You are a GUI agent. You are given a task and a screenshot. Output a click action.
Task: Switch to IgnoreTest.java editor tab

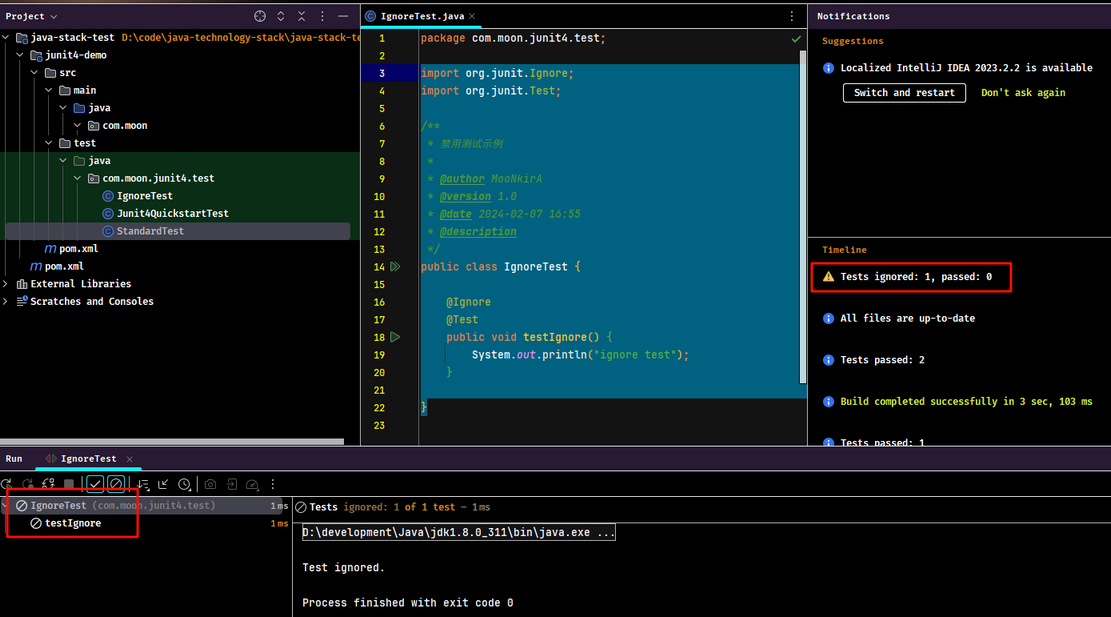tap(422, 16)
